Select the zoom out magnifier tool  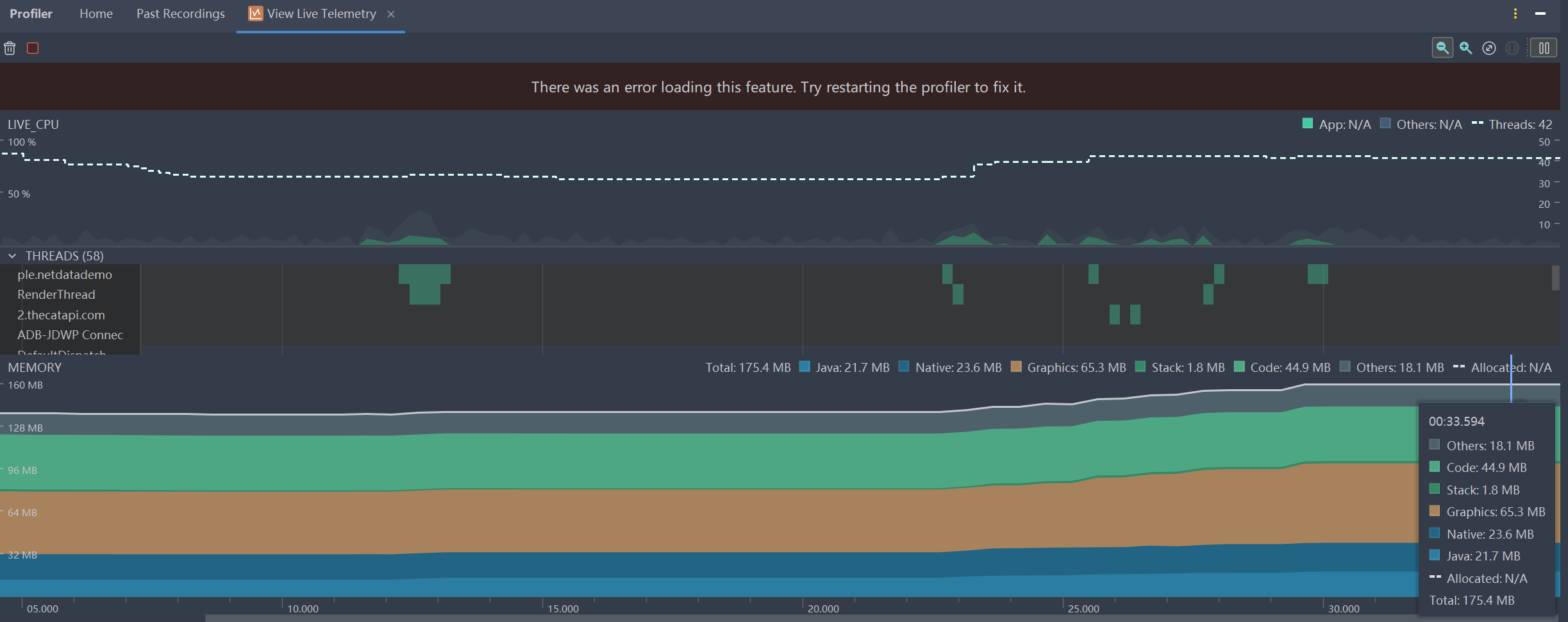1442,47
